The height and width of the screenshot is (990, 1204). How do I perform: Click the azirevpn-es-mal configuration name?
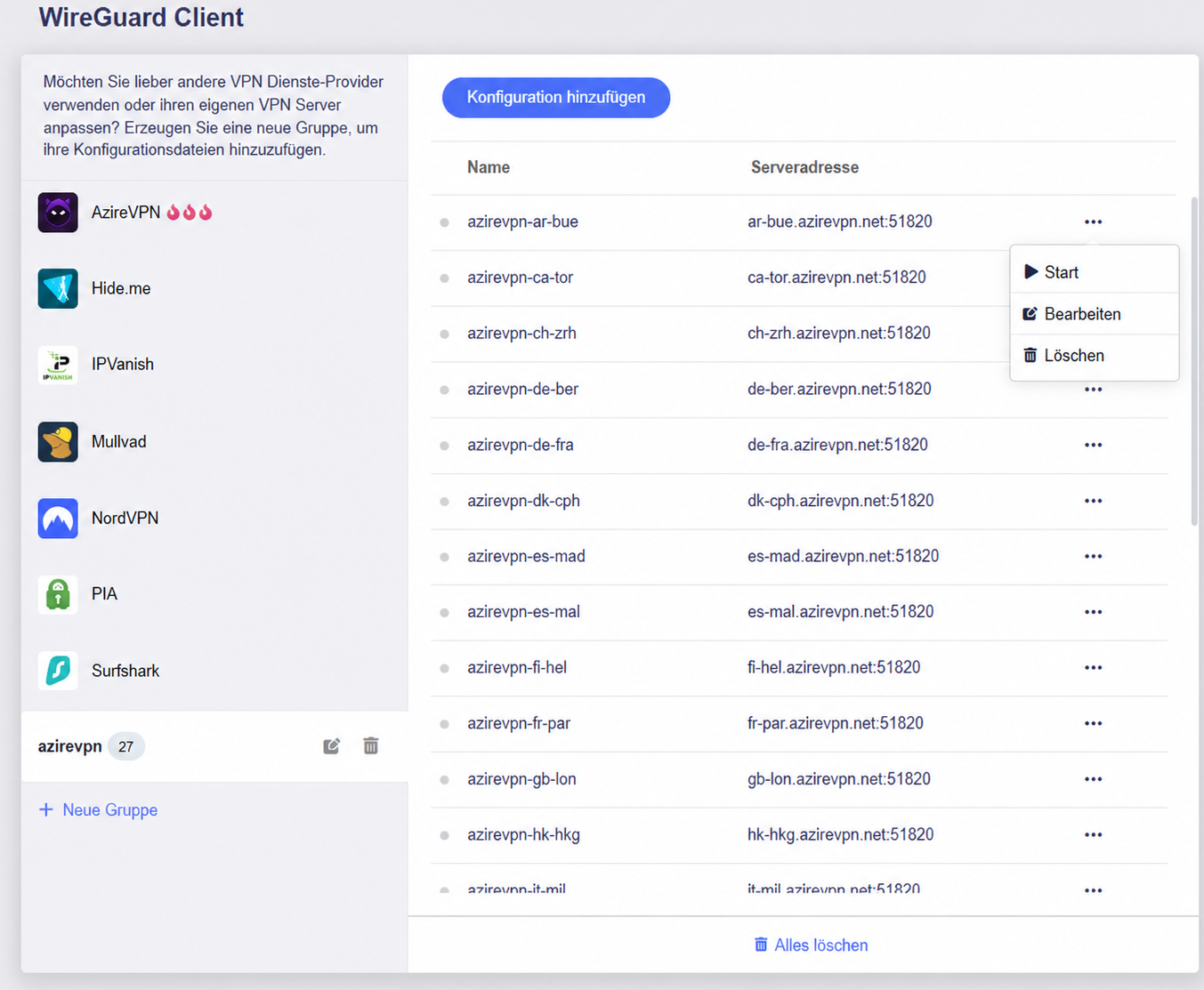coord(523,612)
